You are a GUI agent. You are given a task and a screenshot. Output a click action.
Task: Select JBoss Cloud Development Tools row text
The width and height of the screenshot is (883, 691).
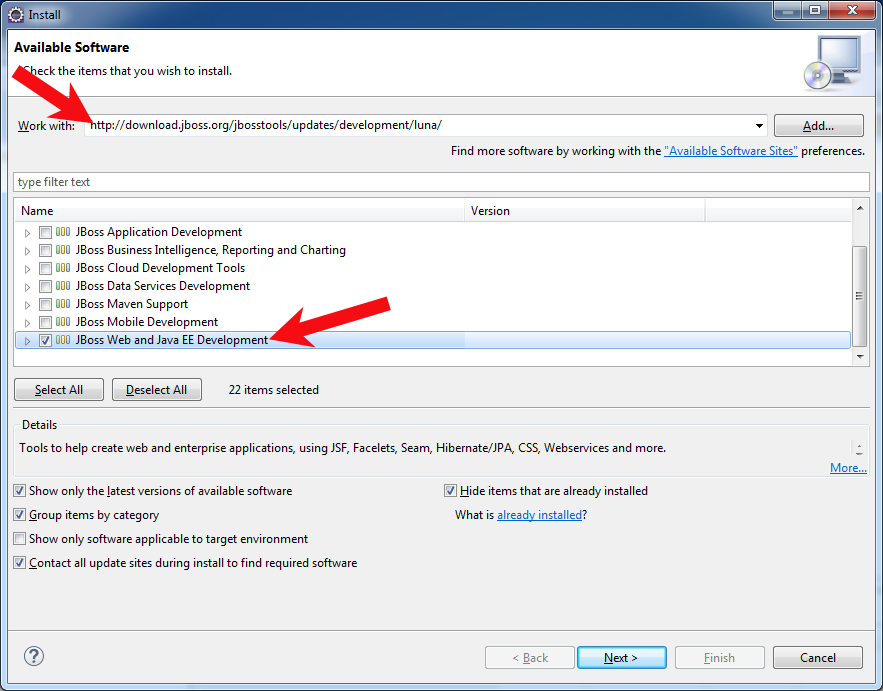(x=160, y=268)
